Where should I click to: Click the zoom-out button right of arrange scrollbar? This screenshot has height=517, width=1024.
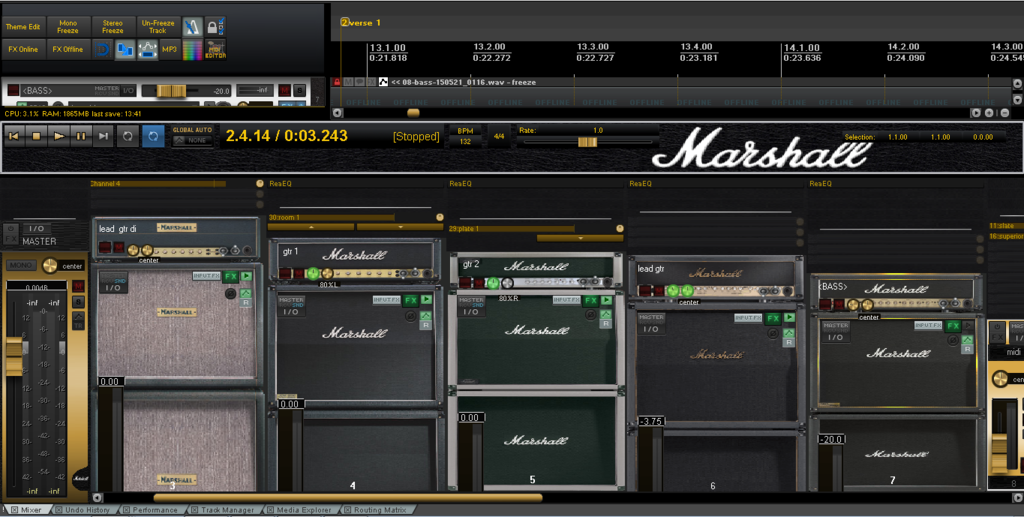coord(1005,112)
